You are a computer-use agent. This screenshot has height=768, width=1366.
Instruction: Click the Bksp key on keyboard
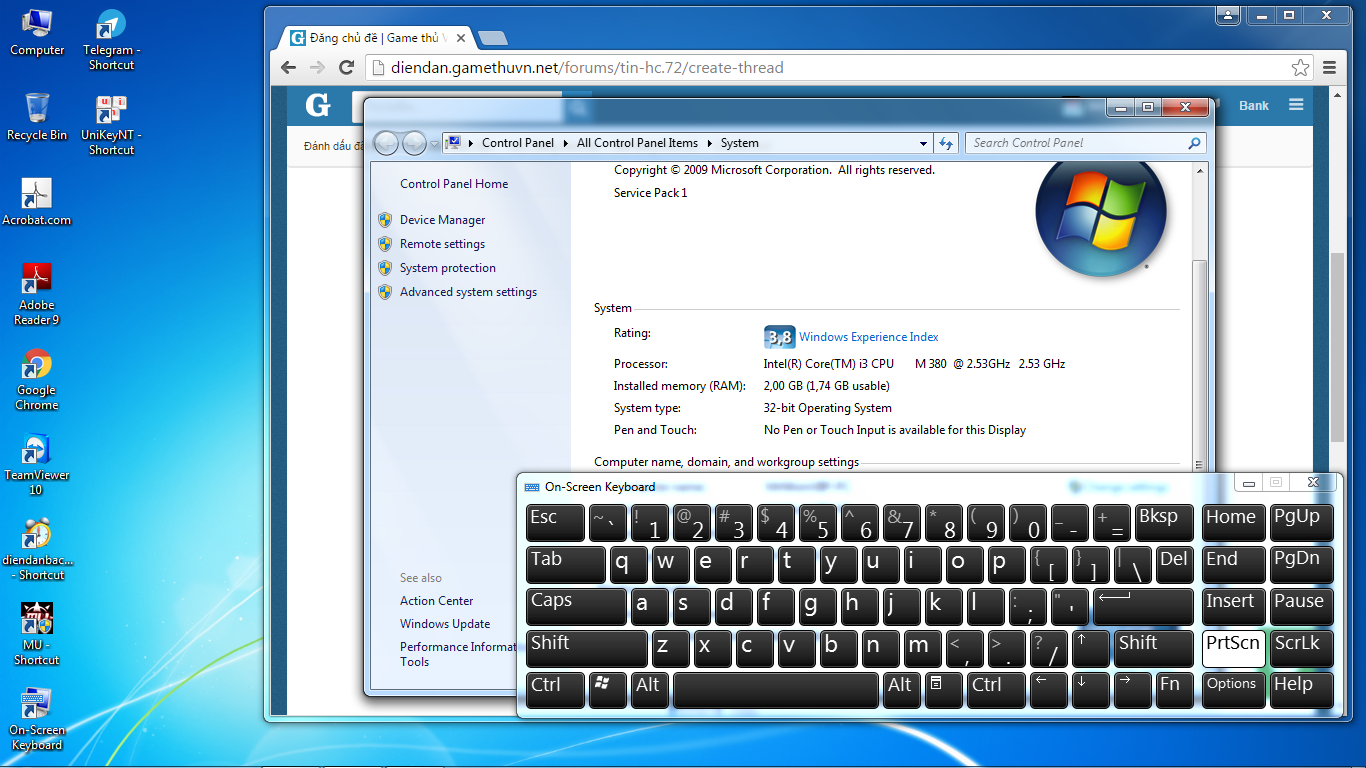pos(1164,522)
